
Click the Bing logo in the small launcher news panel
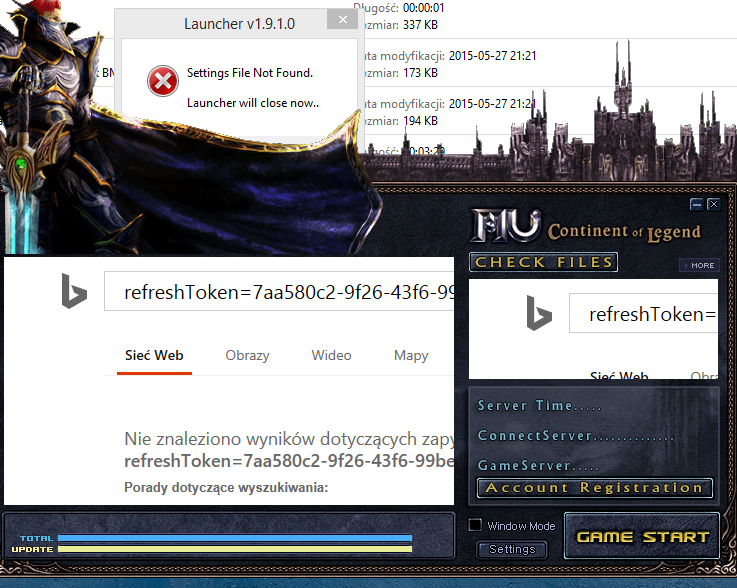tap(539, 313)
